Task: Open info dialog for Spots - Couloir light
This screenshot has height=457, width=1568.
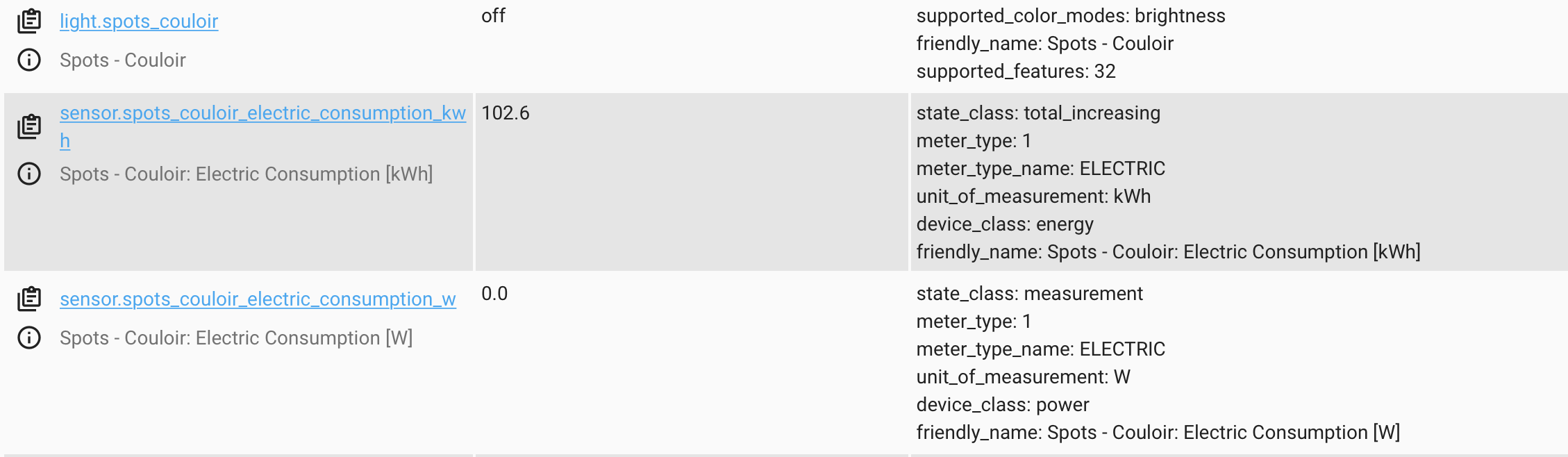Action: [29, 60]
